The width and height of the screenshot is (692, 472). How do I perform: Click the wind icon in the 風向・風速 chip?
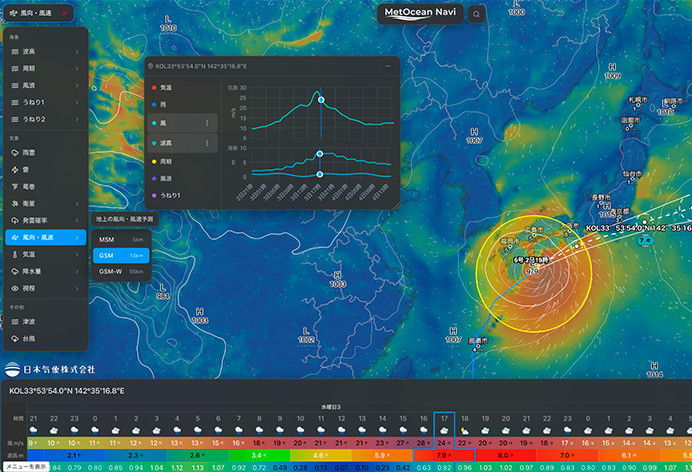tap(14, 13)
